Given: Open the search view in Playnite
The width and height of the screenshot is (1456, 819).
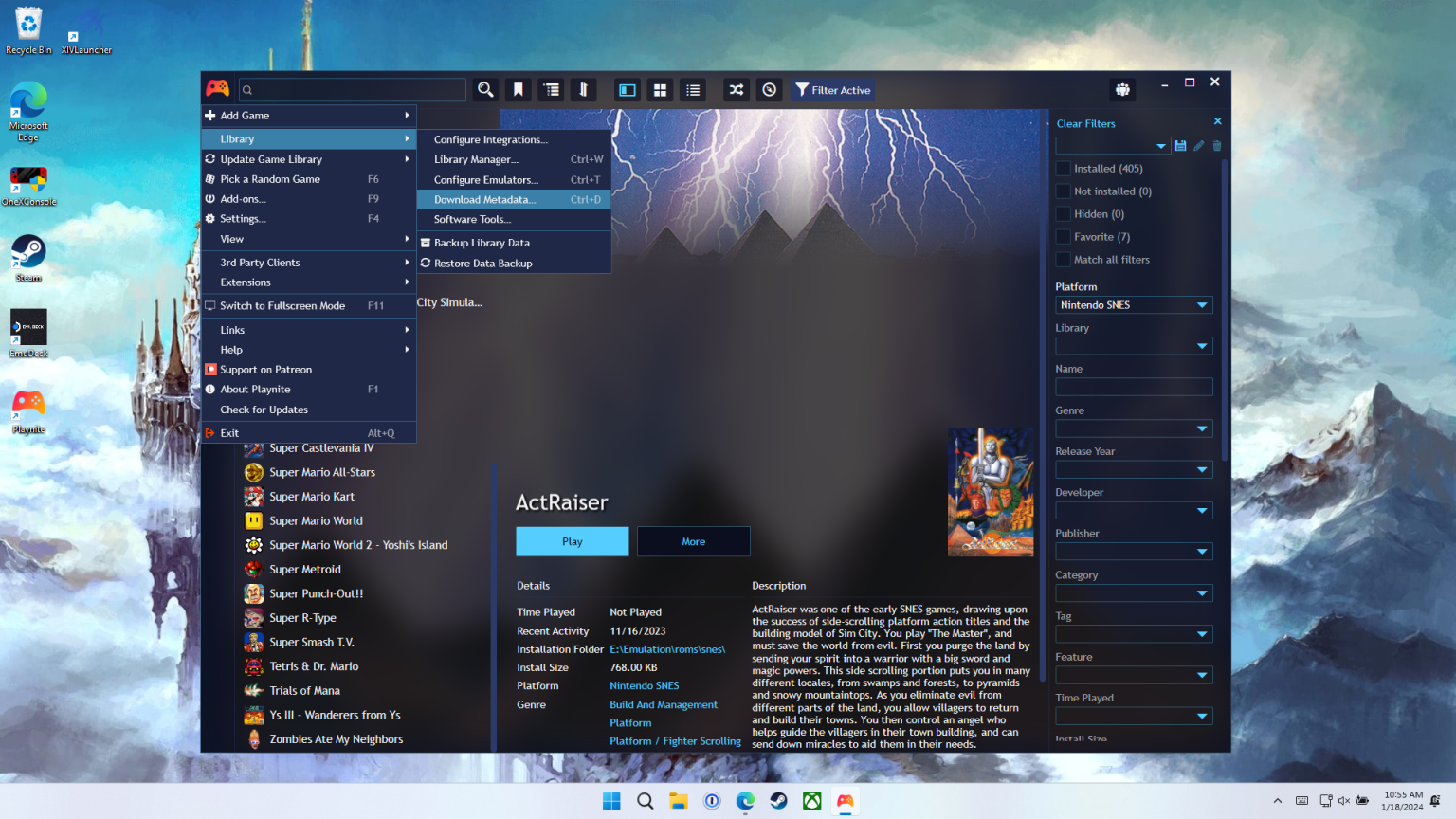Looking at the screenshot, I should point(484,89).
